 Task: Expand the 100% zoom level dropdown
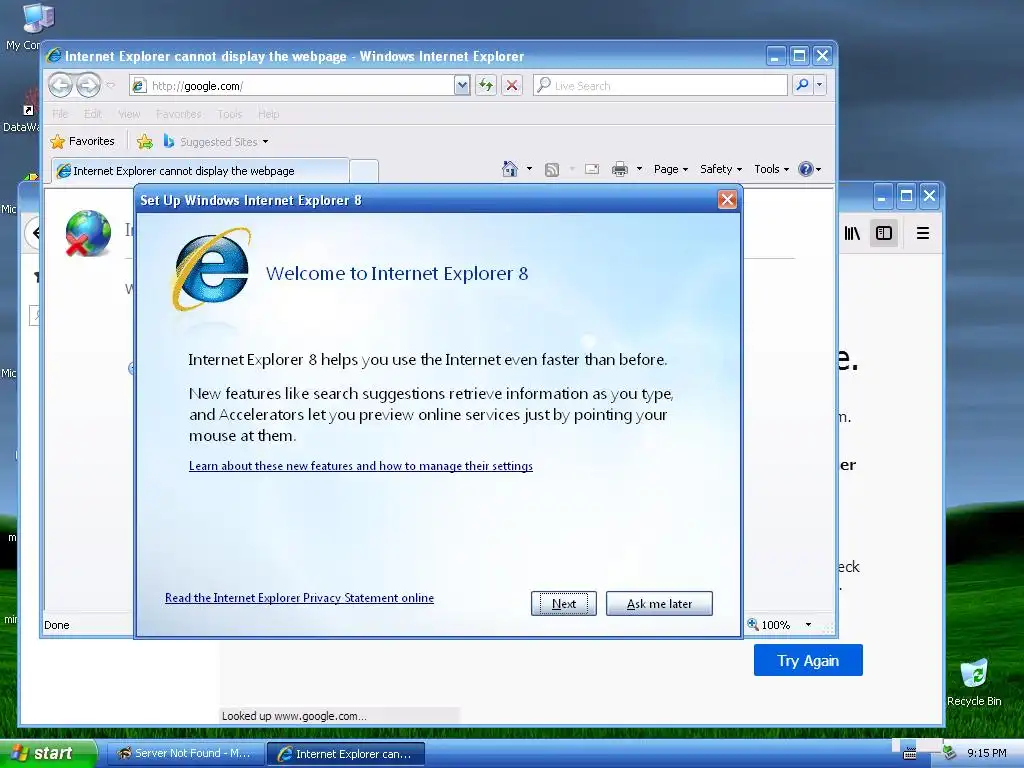[808, 624]
